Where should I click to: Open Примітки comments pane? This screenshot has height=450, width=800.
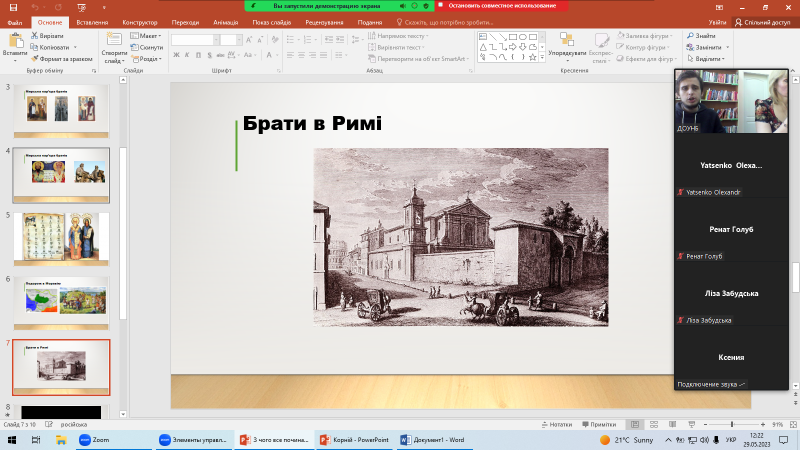[x=599, y=424]
